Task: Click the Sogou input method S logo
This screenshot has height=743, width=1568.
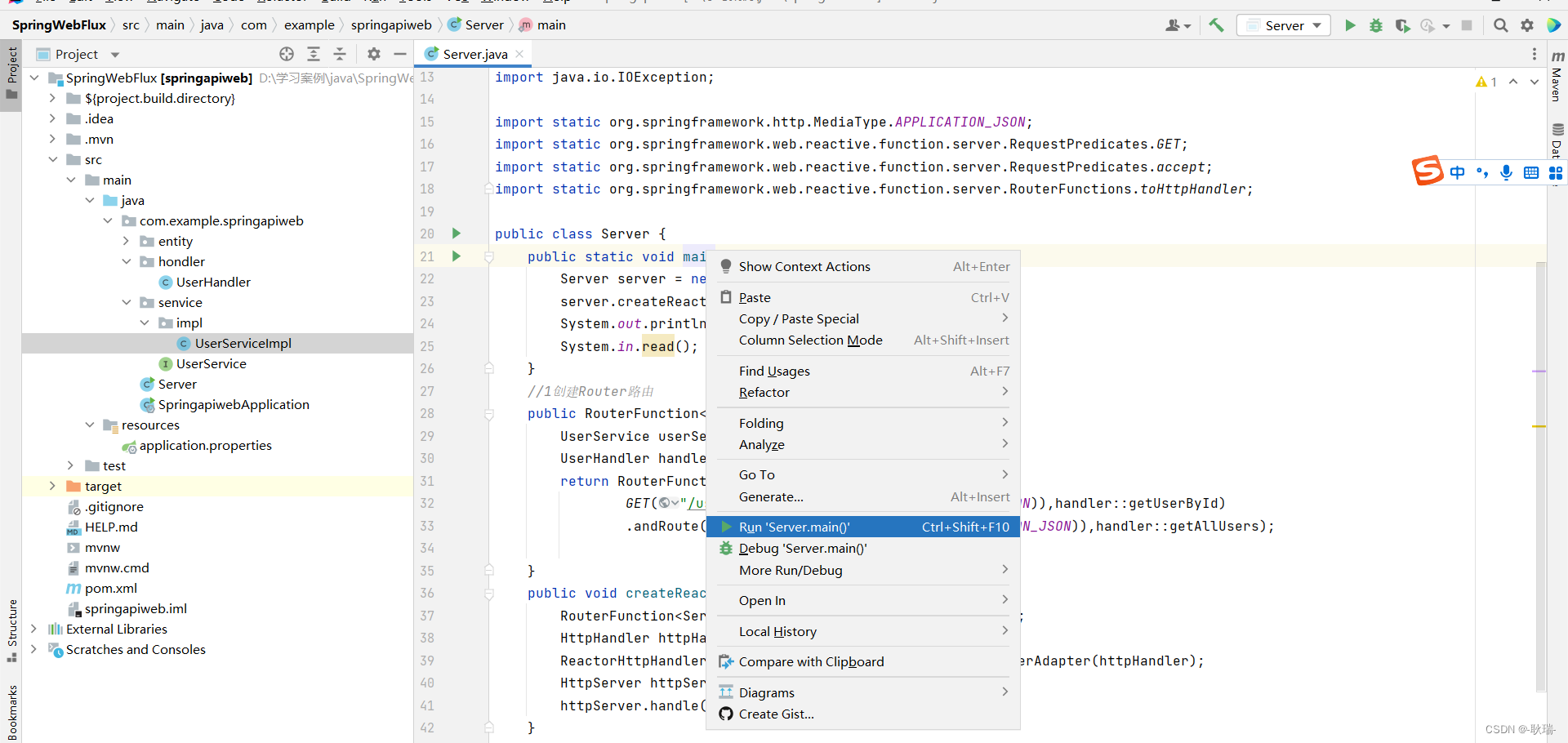Action: (1428, 171)
